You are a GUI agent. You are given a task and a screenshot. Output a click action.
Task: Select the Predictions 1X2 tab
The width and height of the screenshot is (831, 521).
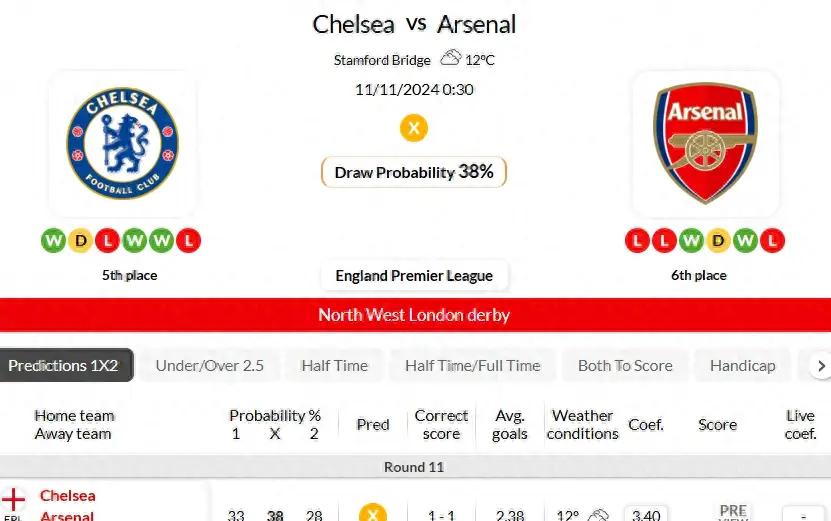[66, 365]
